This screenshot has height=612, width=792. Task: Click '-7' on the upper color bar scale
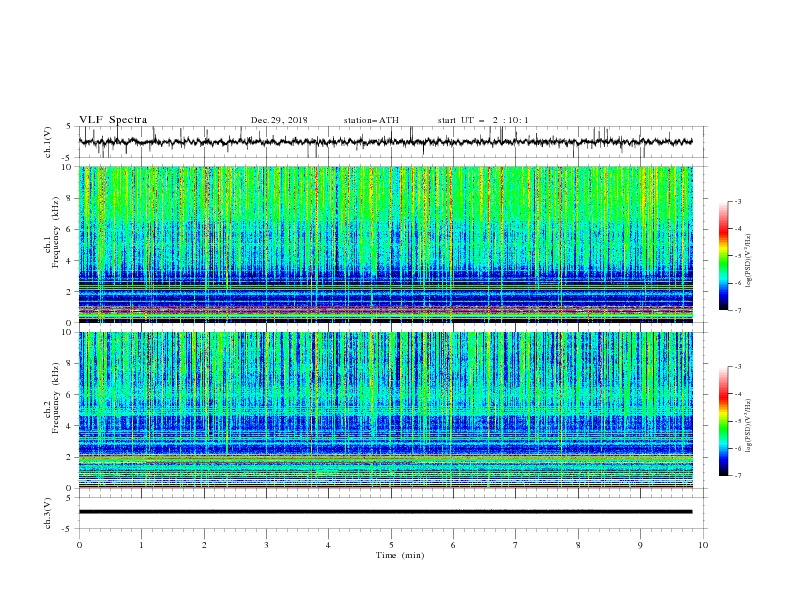(737, 310)
